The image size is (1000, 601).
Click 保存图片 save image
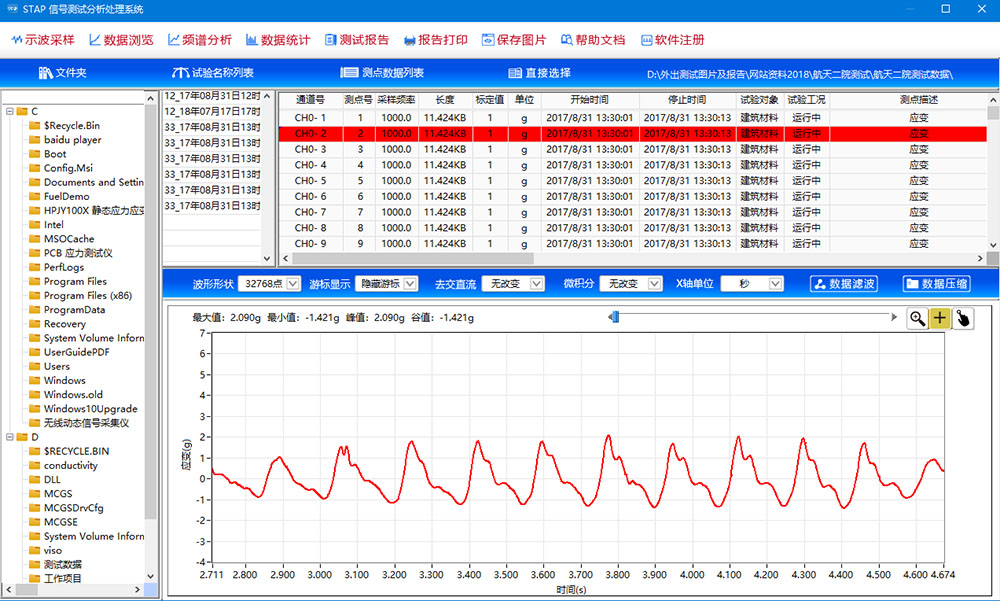pos(514,40)
